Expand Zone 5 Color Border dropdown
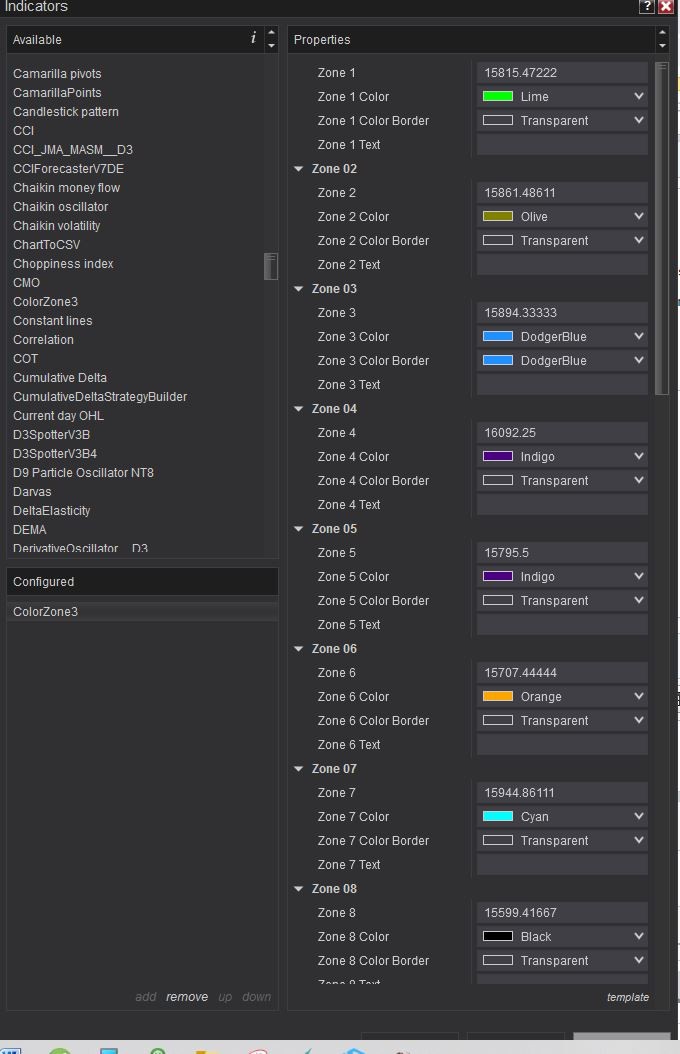The image size is (680, 1054). [x=639, y=601]
